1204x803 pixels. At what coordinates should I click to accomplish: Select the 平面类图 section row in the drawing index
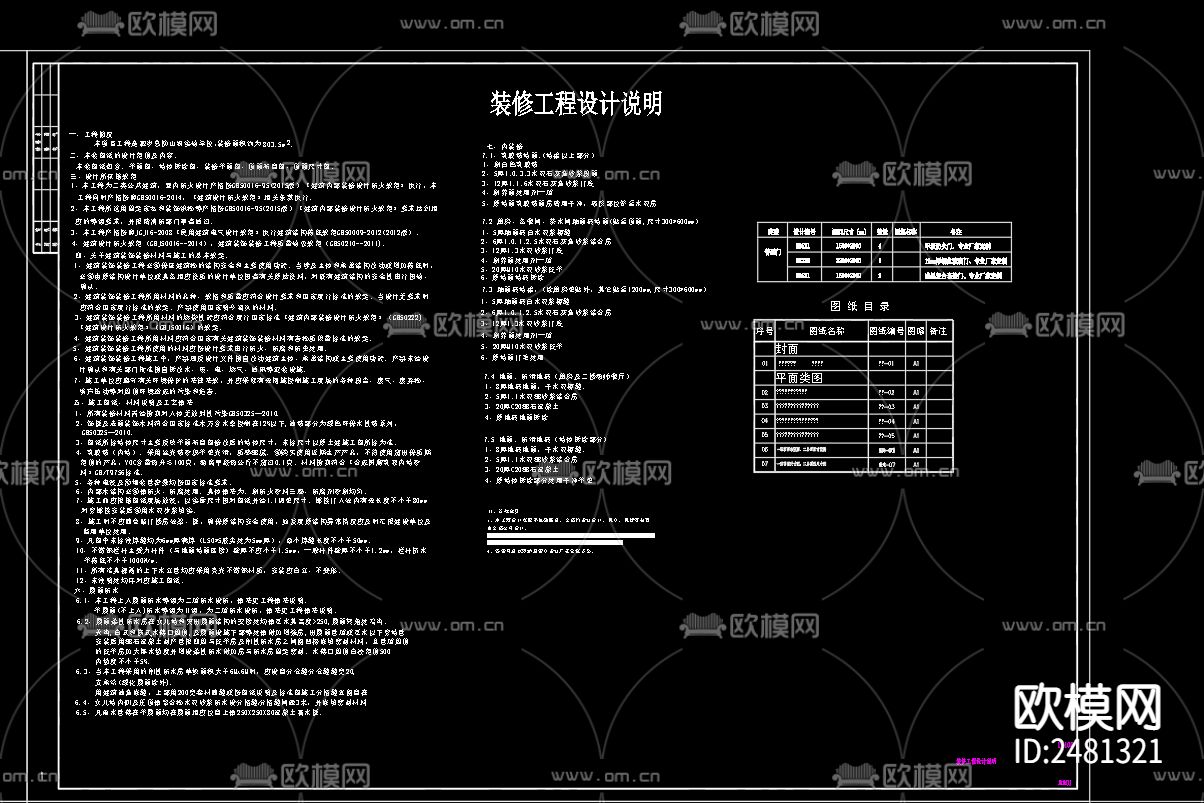pos(800,378)
